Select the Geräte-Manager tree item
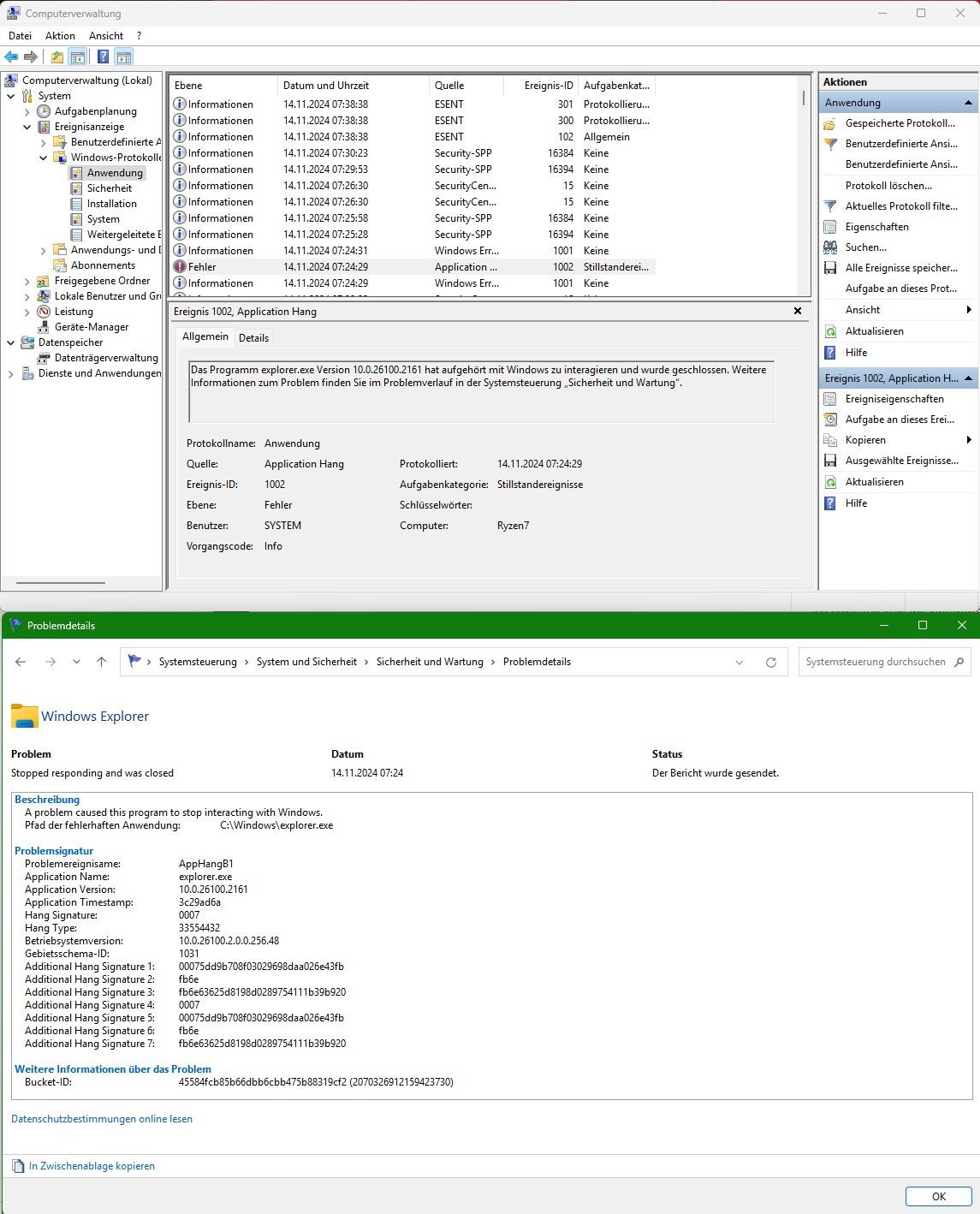The image size is (980, 1214). click(91, 327)
